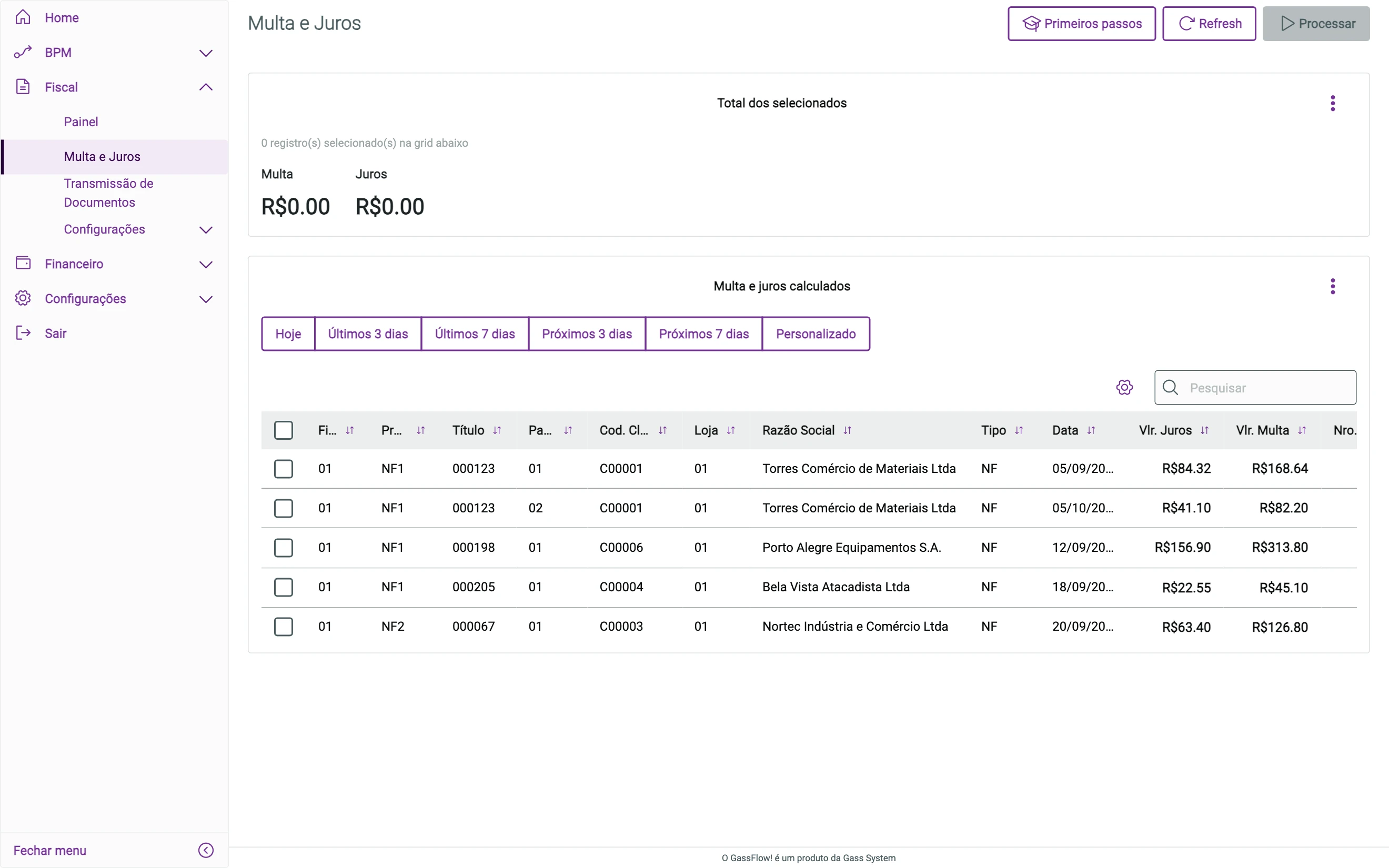Sort by Vlr. Multa column arrows

(1302, 430)
